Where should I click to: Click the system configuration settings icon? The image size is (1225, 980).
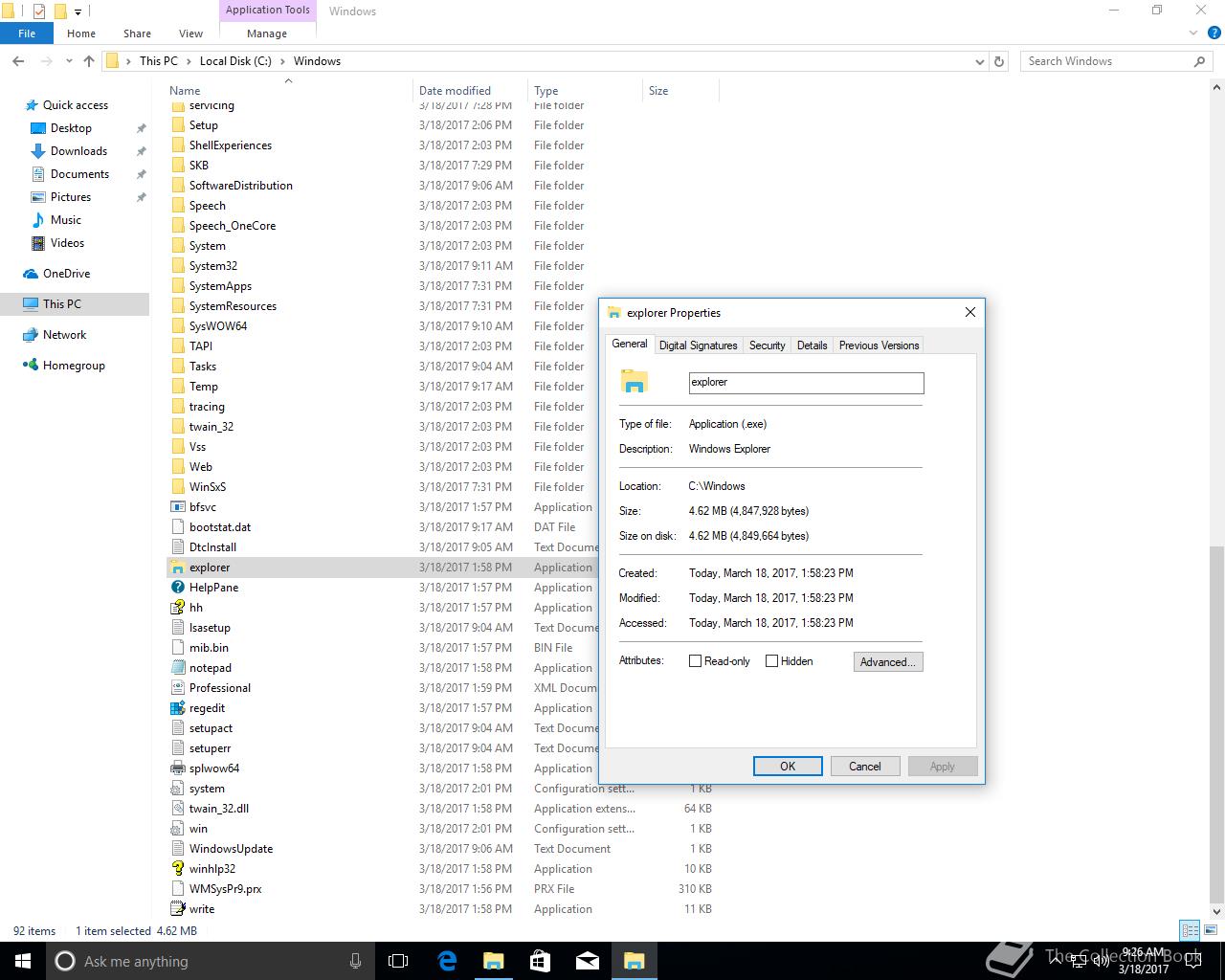pyautogui.click(x=177, y=789)
